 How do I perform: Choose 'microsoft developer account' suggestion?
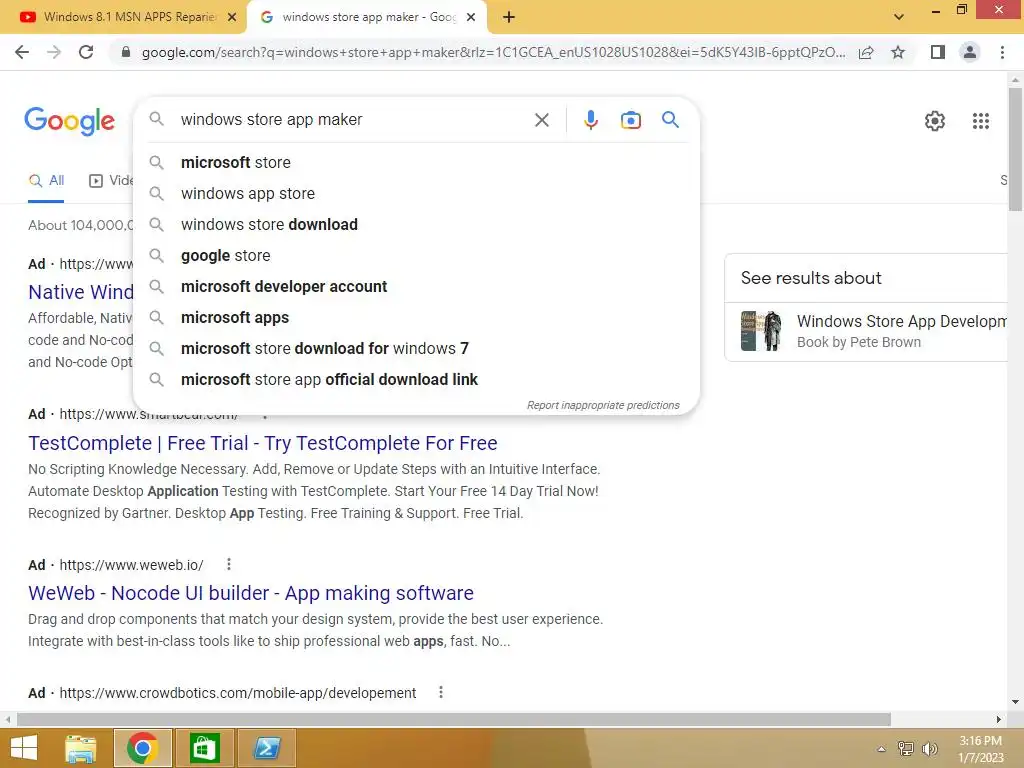pos(416,287)
